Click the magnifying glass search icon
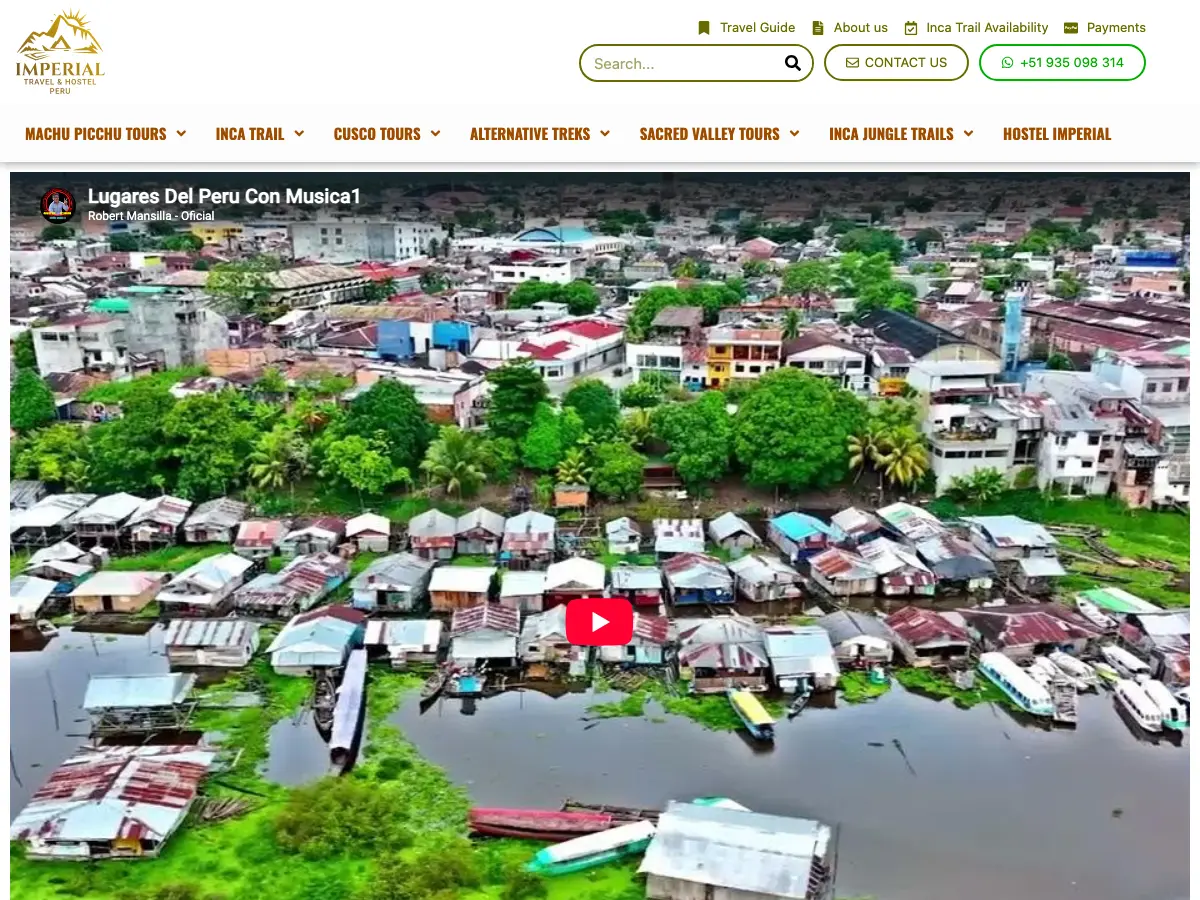 [x=793, y=63]
